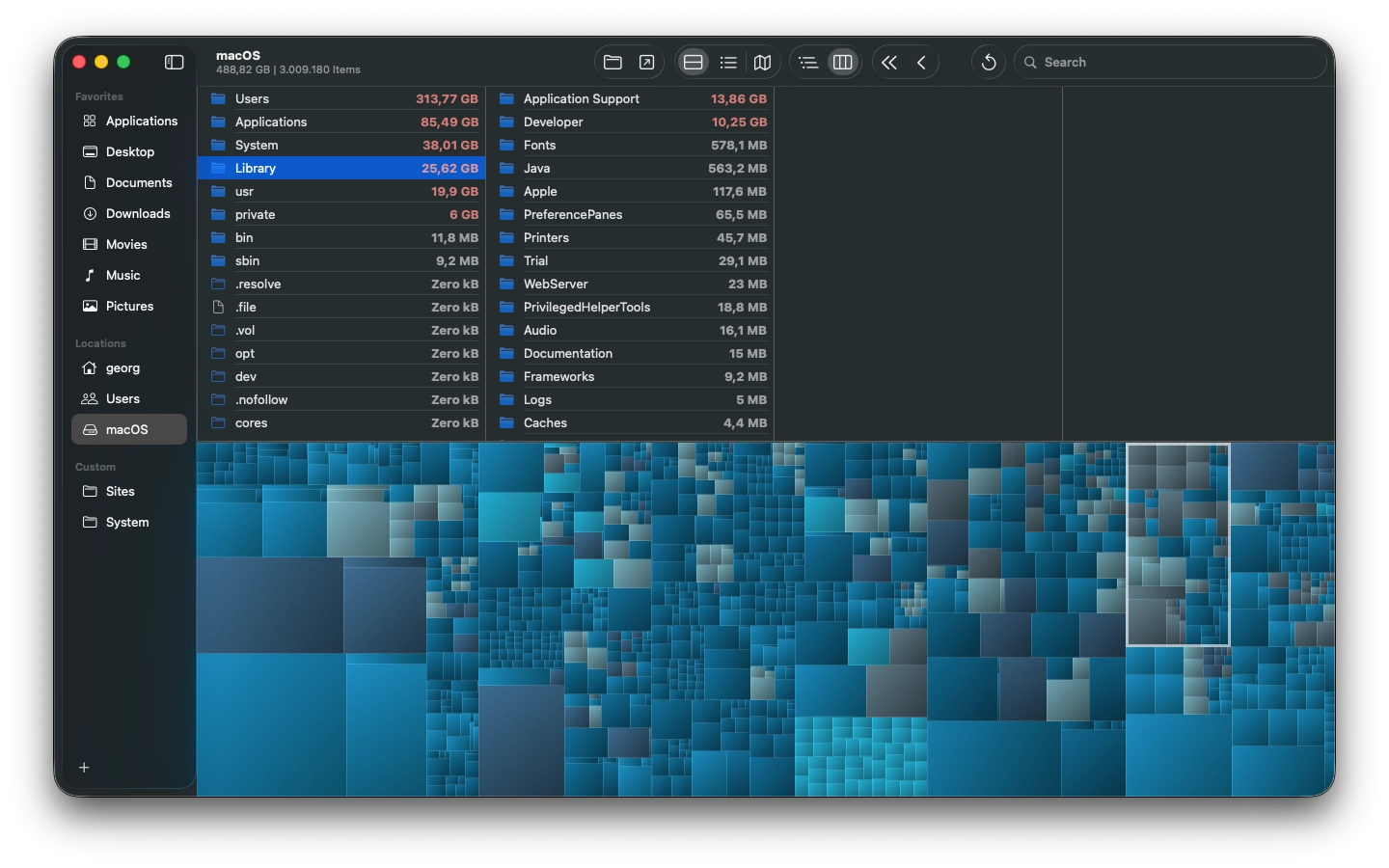Select the Documentation folder row
1389x868 pixels.
631,353
